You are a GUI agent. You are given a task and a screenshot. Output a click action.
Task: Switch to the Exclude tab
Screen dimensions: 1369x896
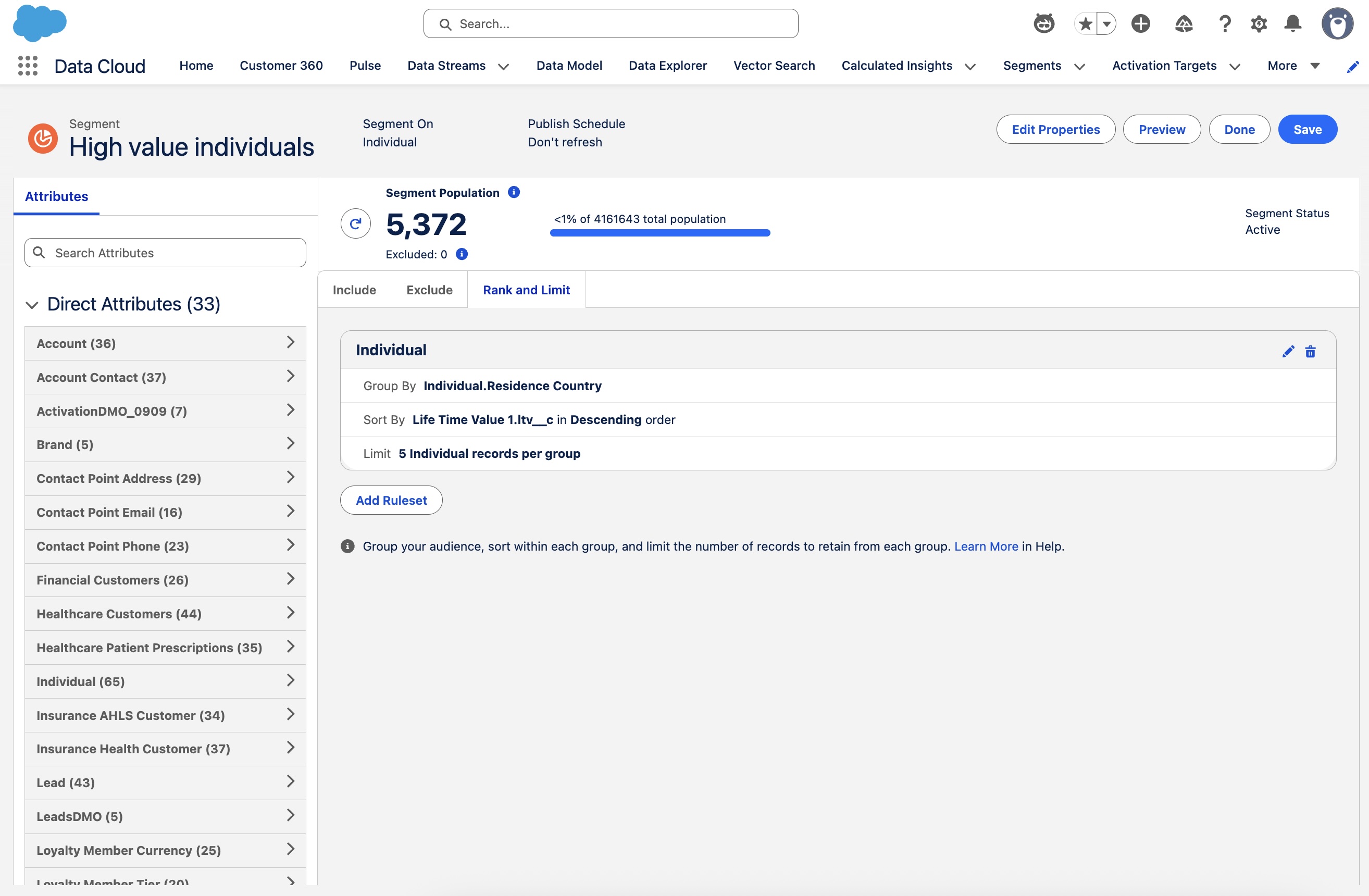[x=429, y=290]
